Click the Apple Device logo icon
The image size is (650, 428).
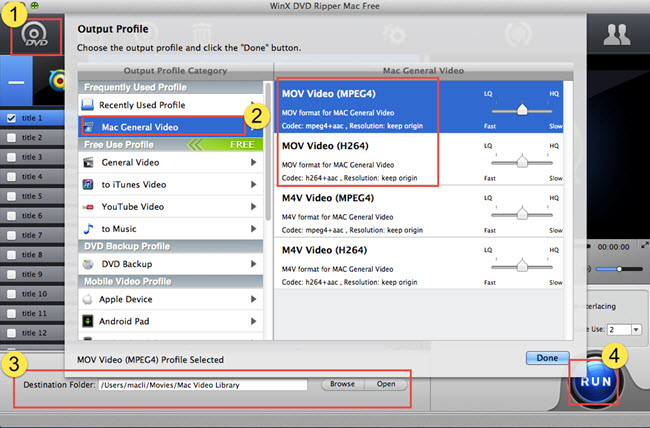87,299
